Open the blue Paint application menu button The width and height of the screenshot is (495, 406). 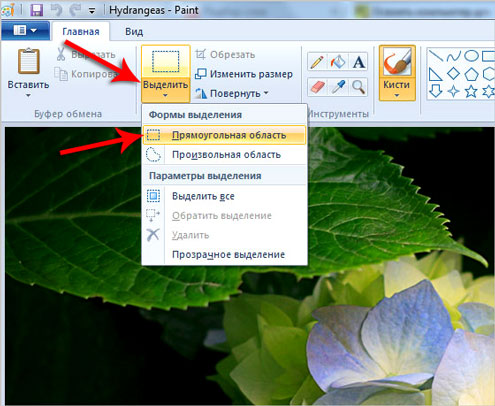(25, 31)
